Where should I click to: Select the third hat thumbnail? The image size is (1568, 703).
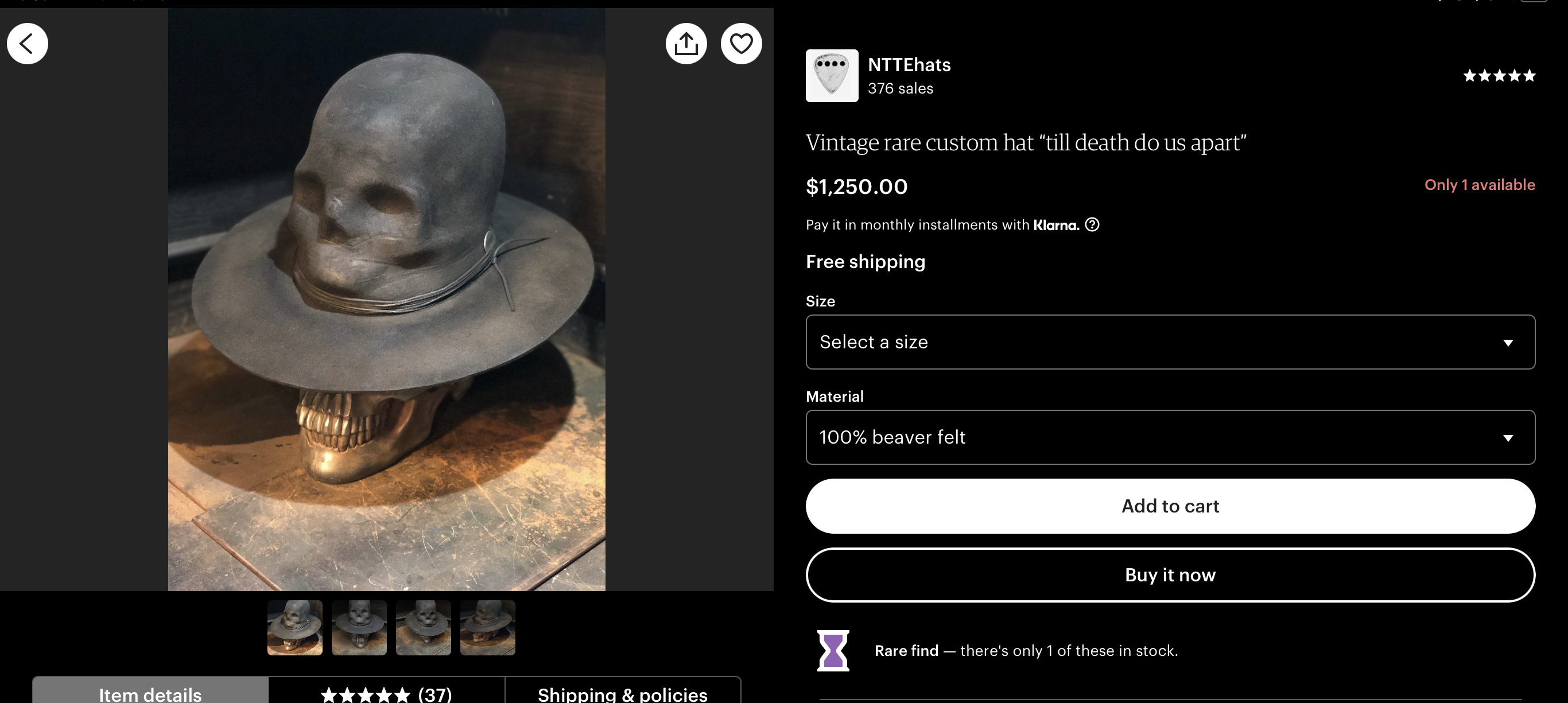tap(423, 627)
